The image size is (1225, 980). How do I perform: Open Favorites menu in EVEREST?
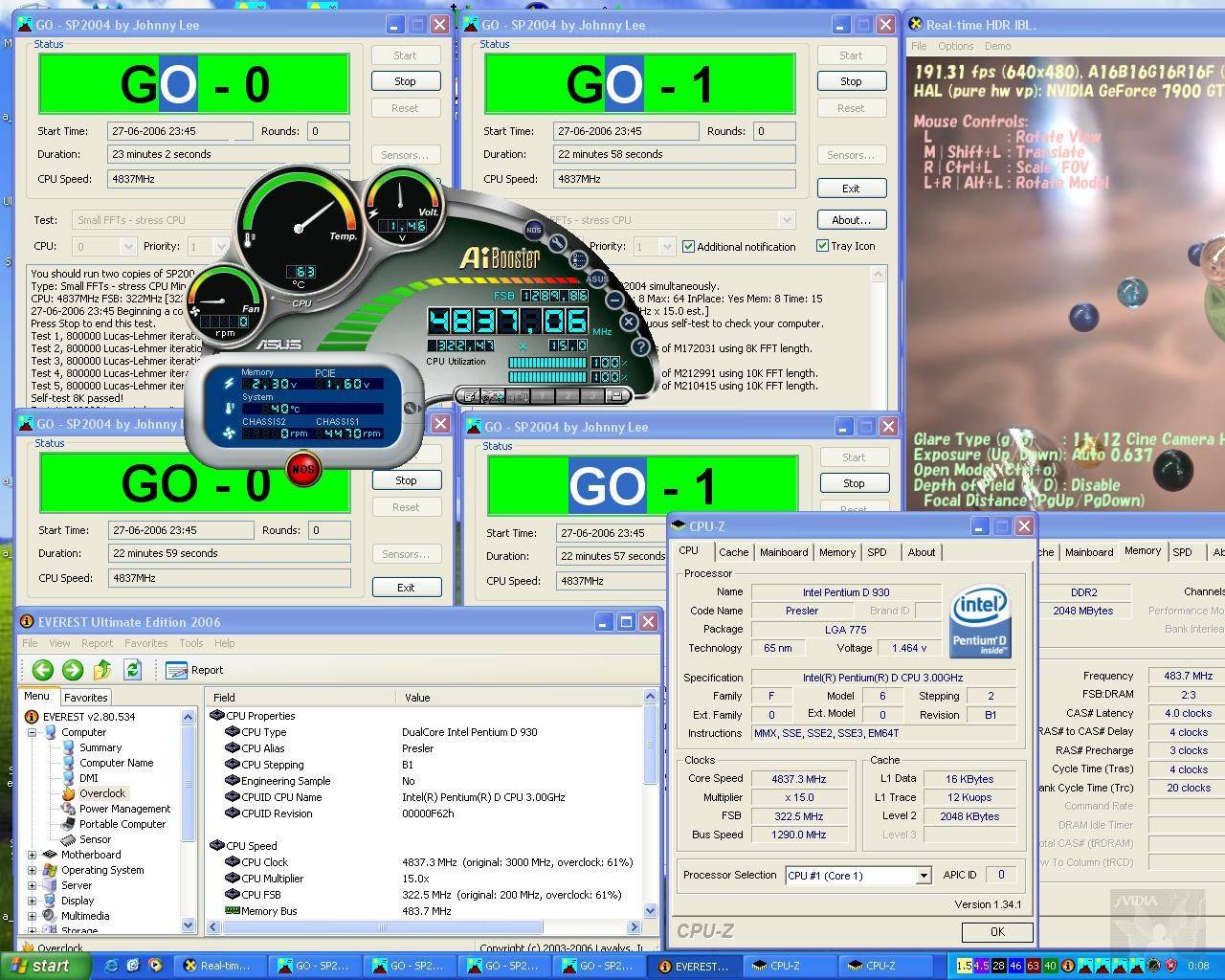pos(145,643)
